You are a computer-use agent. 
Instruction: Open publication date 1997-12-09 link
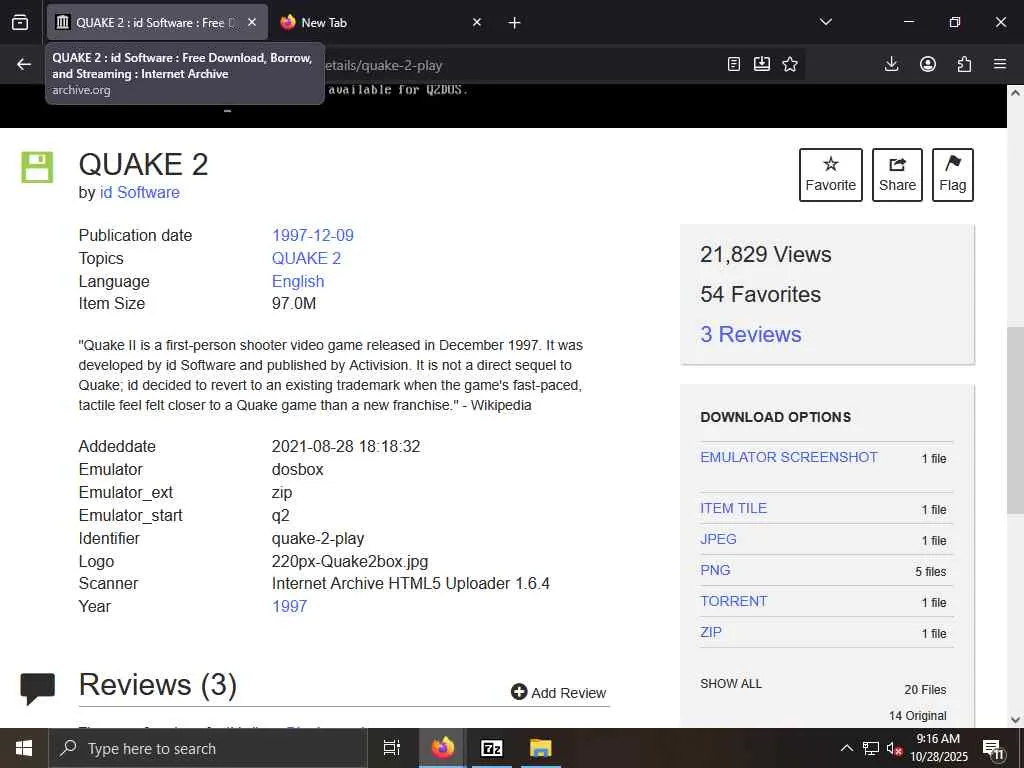[x=313, y=235]
